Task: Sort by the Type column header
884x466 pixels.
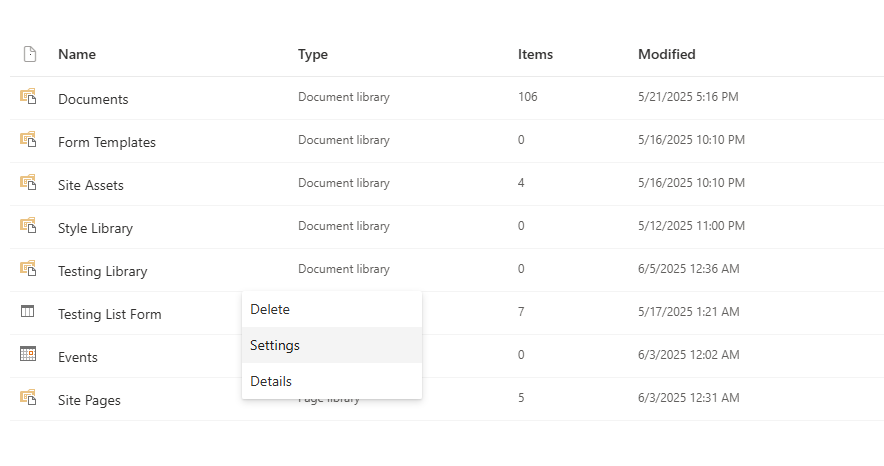Action: point(313,54)
